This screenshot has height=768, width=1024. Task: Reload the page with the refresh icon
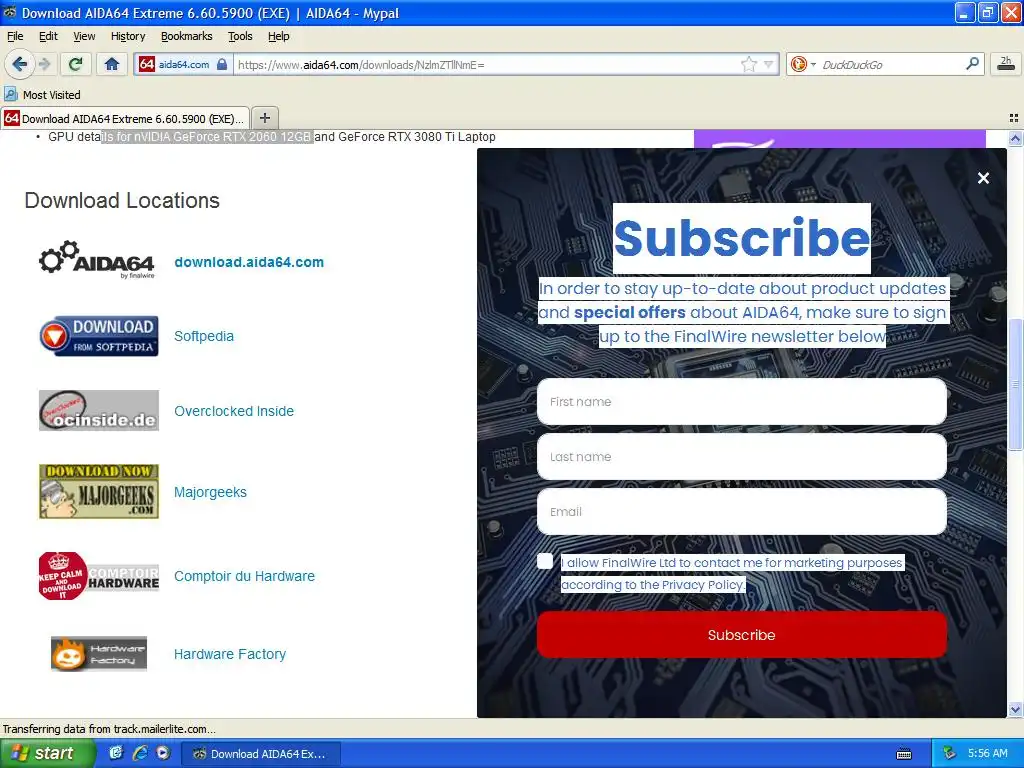coord(76,64)
